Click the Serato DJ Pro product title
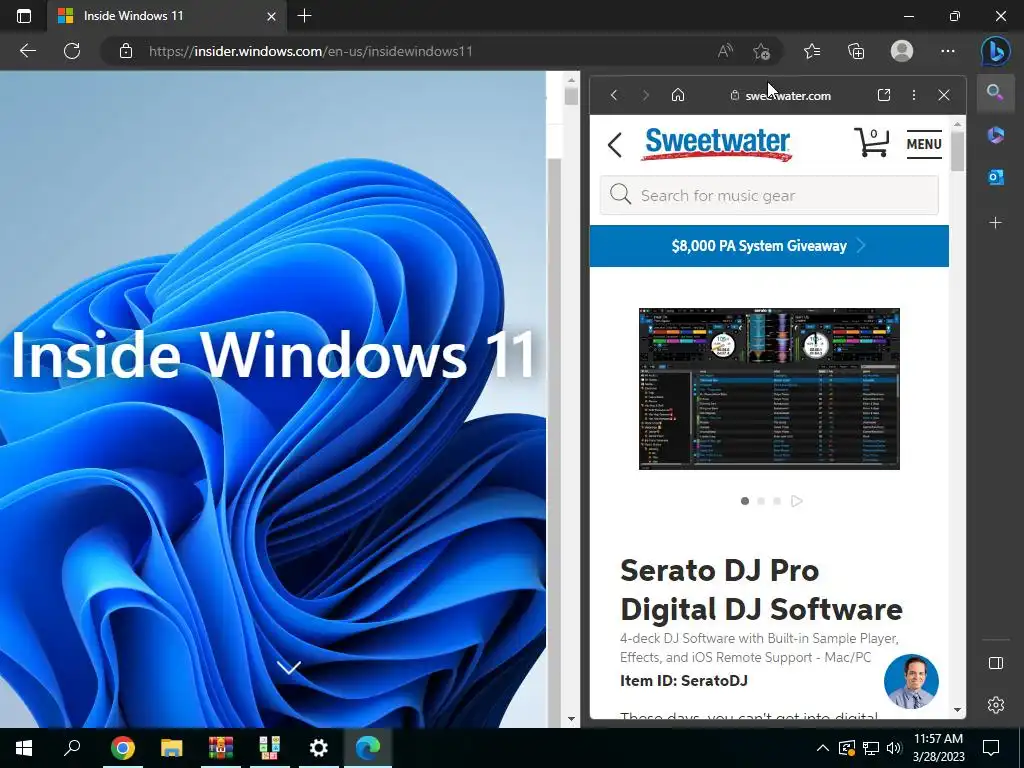 pos(761,590)
